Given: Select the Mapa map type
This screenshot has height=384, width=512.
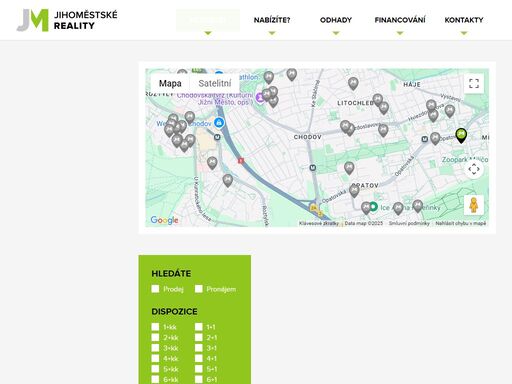Looking at the screenshot, I should (170, 83).
